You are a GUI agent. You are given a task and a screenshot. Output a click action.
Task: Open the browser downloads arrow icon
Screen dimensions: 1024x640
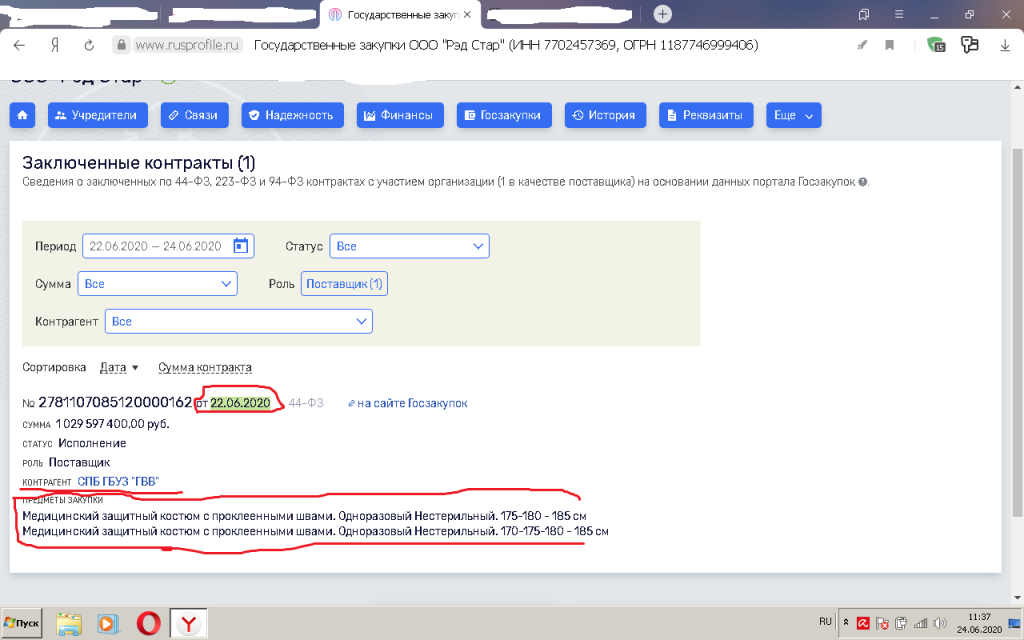pos(1005,45)
